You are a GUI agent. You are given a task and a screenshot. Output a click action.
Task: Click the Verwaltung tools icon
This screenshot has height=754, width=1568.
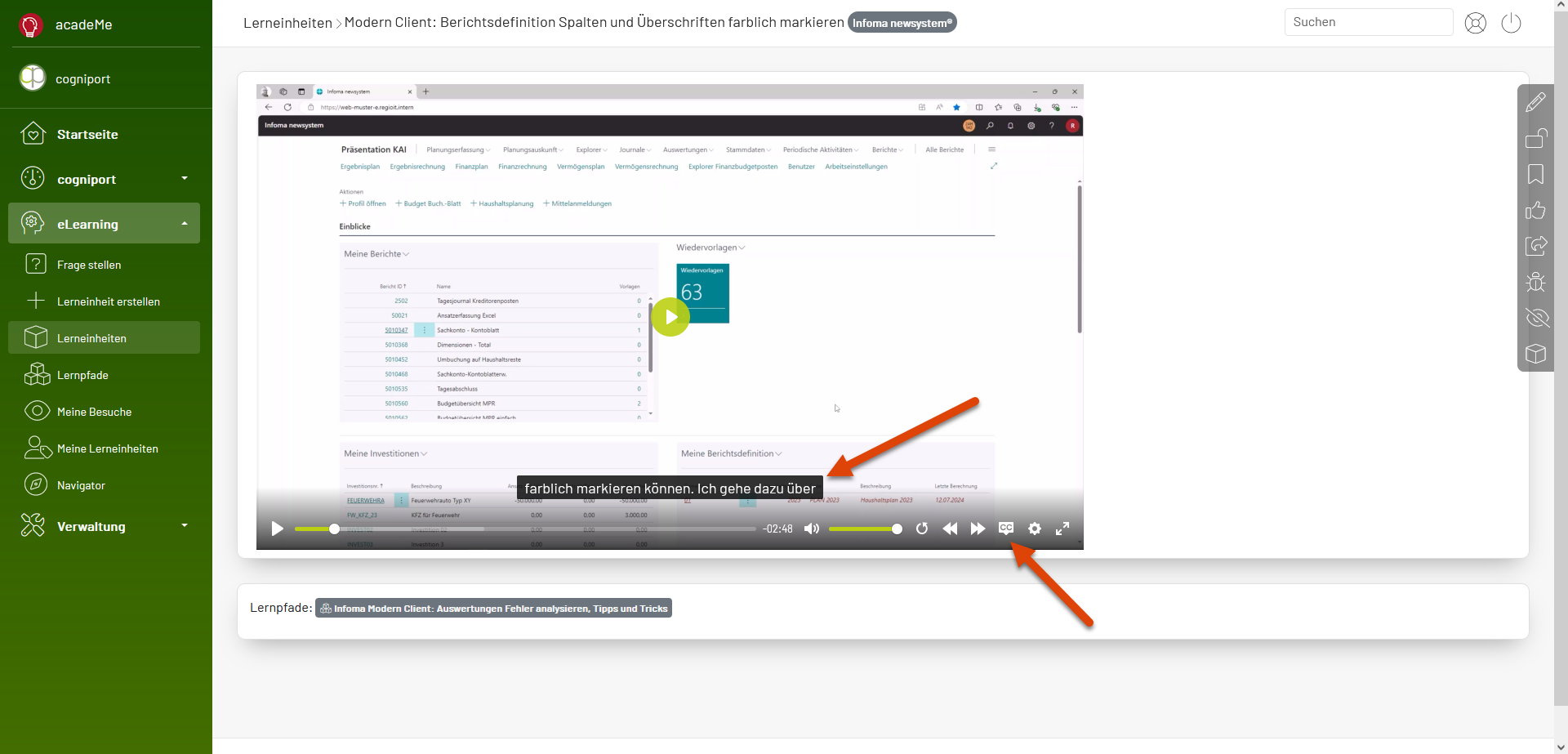tap(33, 525)
